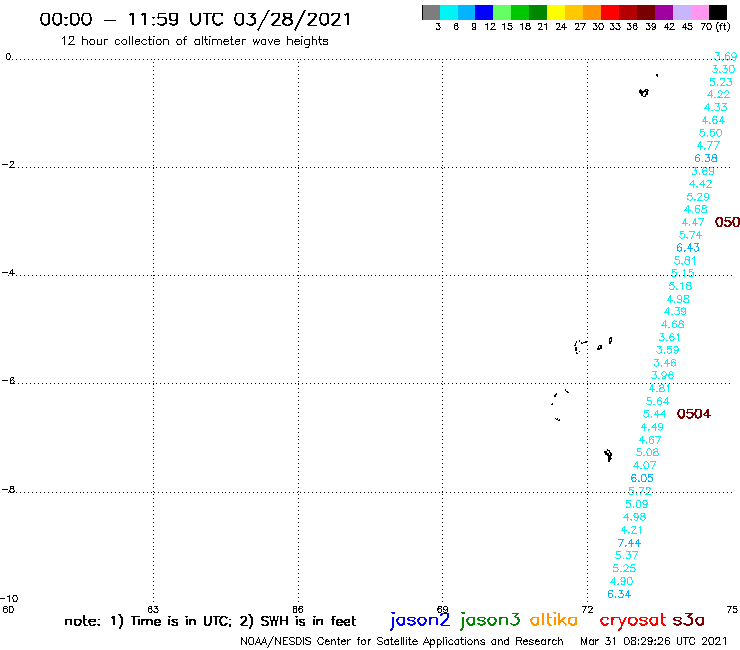This screenshot has height=650, width=740.
Task: Click the gray swatch in the color scale
Action: tap(431, 12)
